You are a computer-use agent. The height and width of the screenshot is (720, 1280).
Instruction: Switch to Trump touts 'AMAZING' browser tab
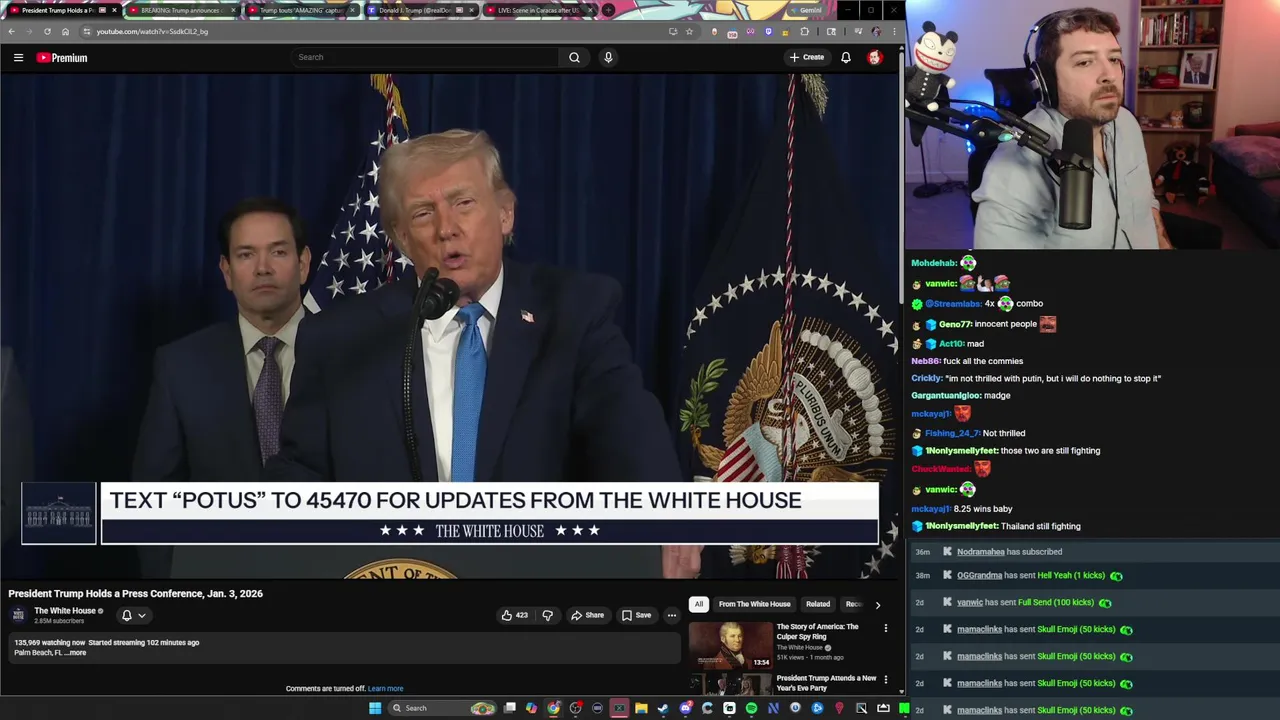(x=302, y=10)
